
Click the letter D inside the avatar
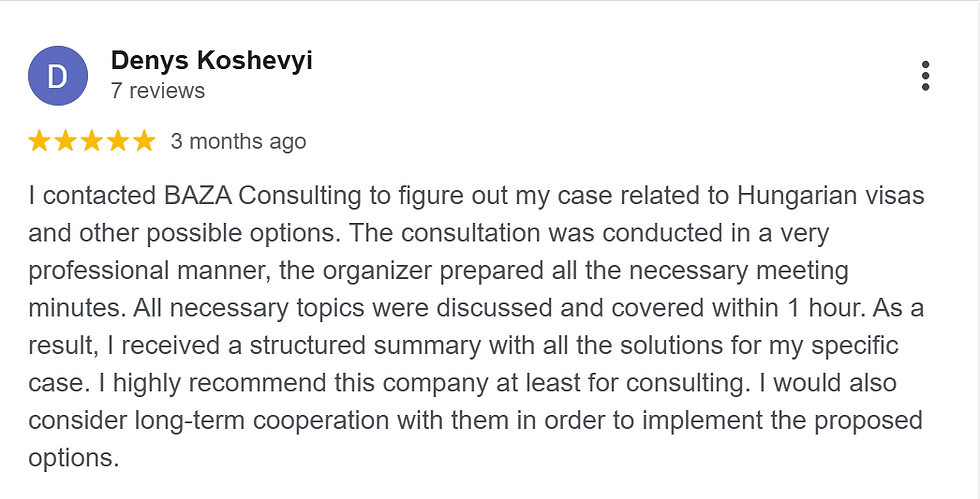pyautogui.click(x=58, y=77)
